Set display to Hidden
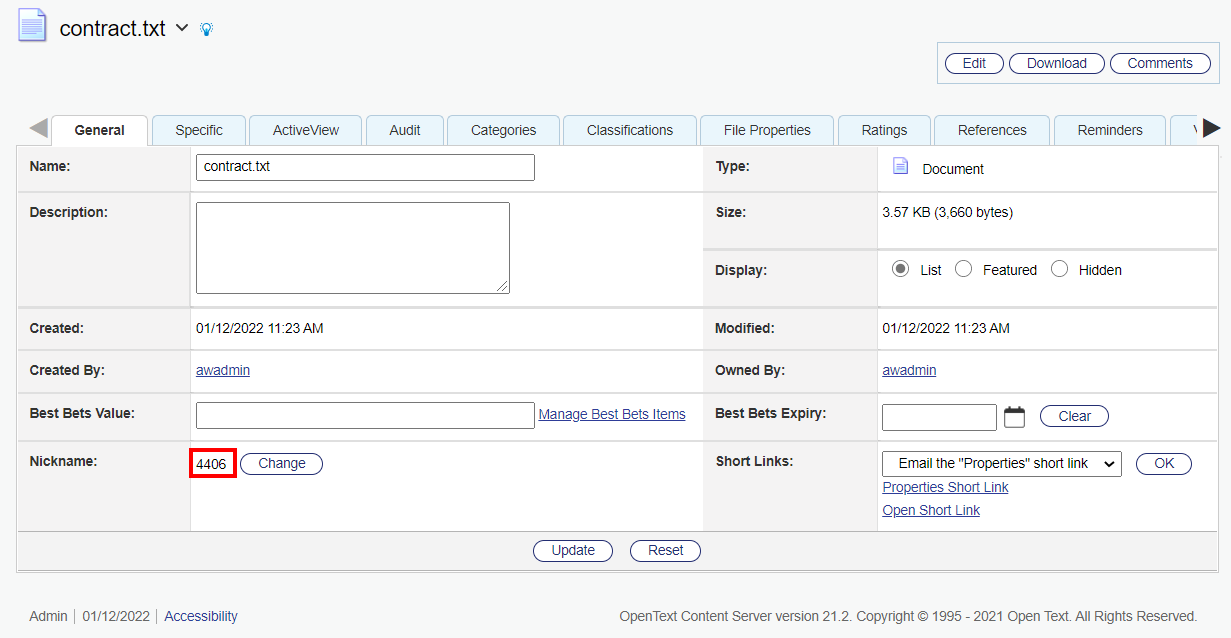The image size is (1231, 638). (x=1059, y=269)
